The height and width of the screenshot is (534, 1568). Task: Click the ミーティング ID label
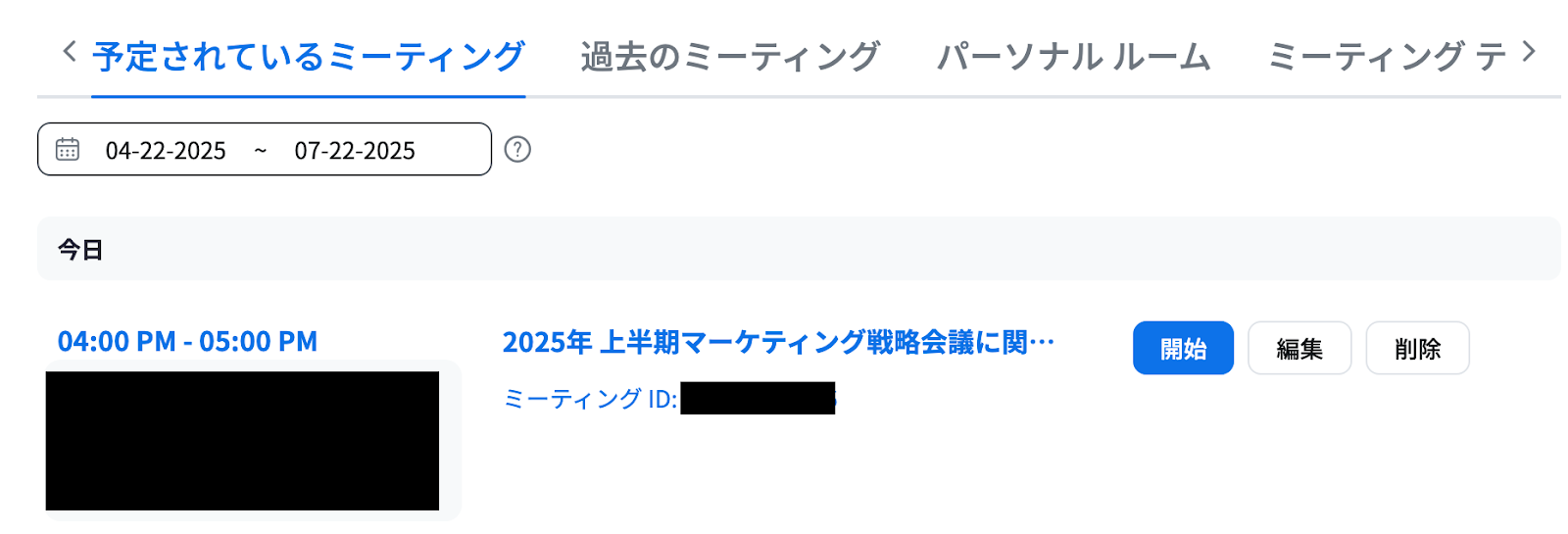pyautogui.click(x=590, y=399)
